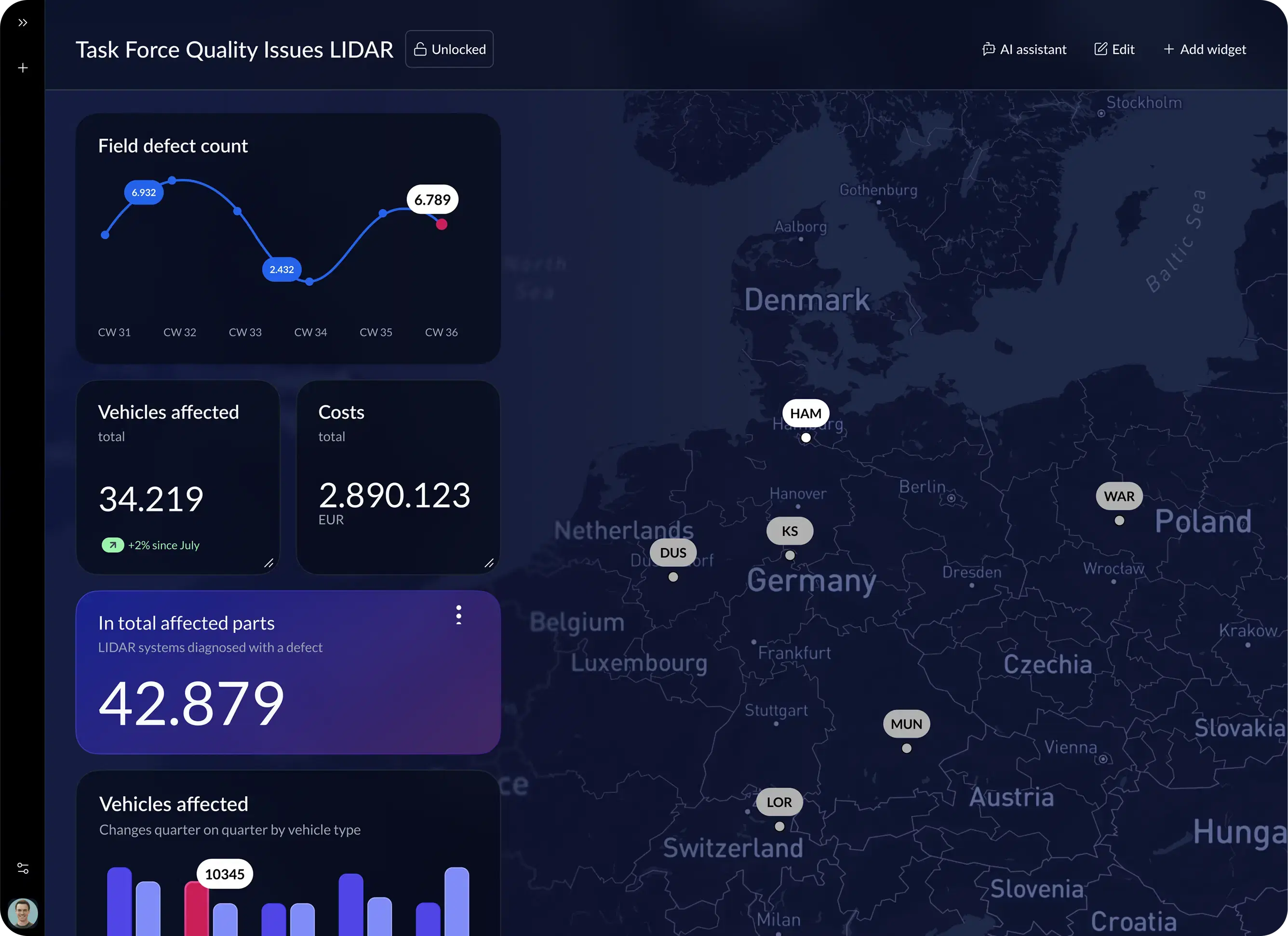Click Add widget button
This screenshot has width=1288, height=936.
[x=1205, y=50]
